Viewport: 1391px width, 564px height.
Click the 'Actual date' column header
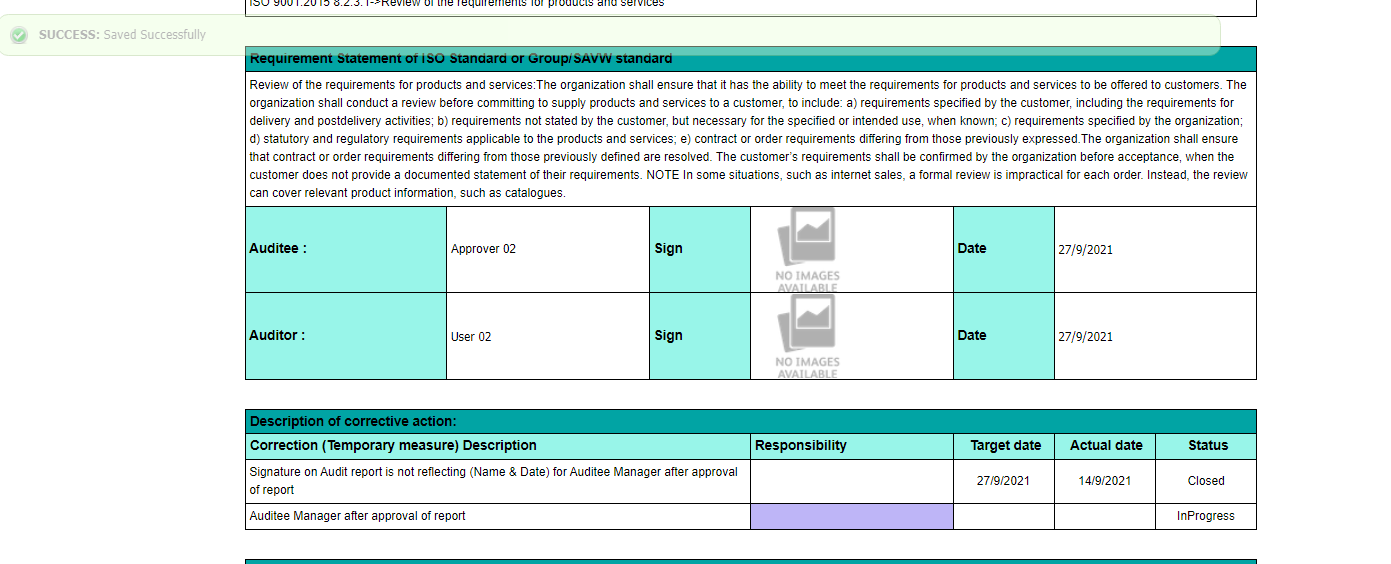tap(1106, 446)
